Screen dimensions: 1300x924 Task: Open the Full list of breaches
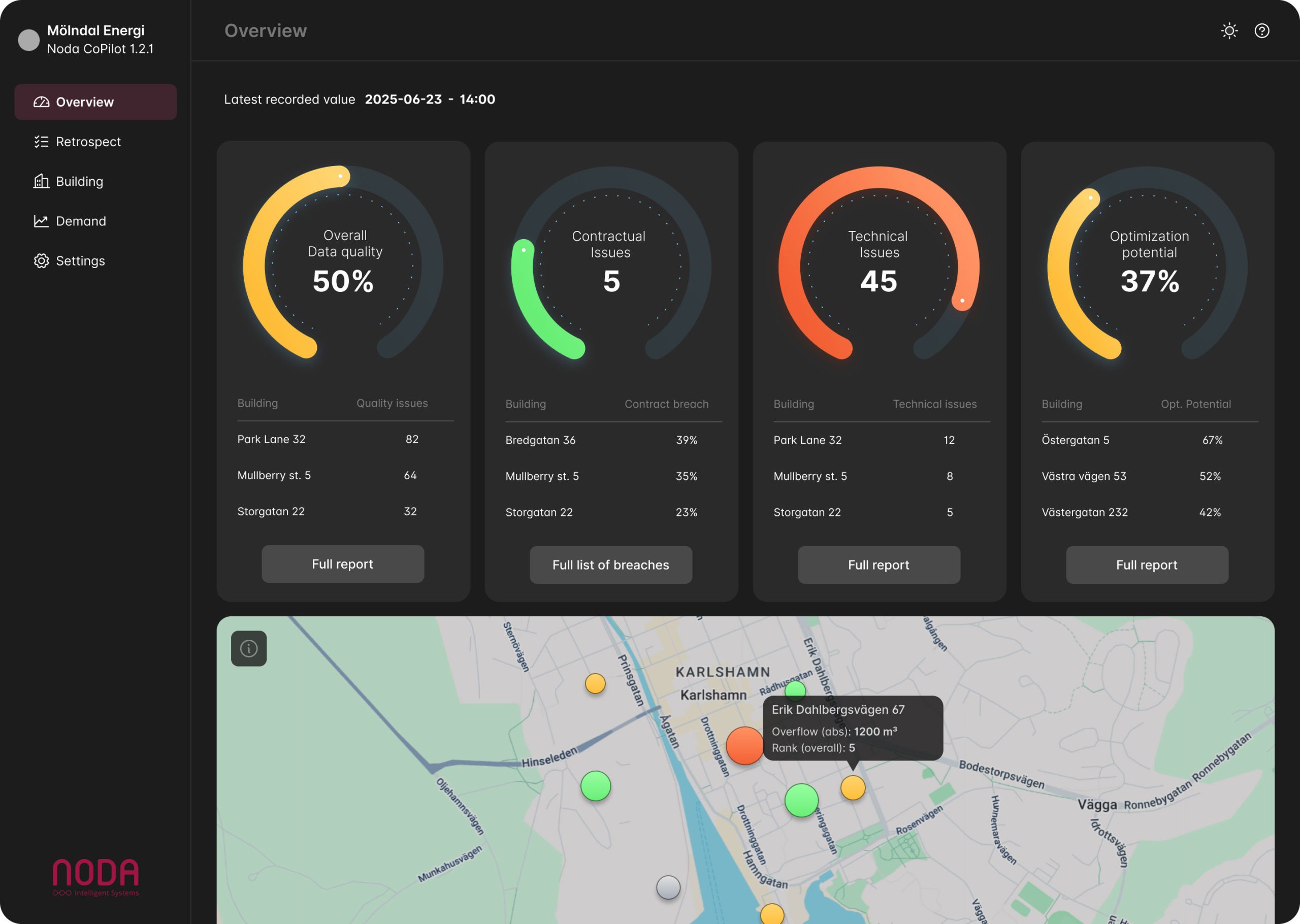pos(610,565)
